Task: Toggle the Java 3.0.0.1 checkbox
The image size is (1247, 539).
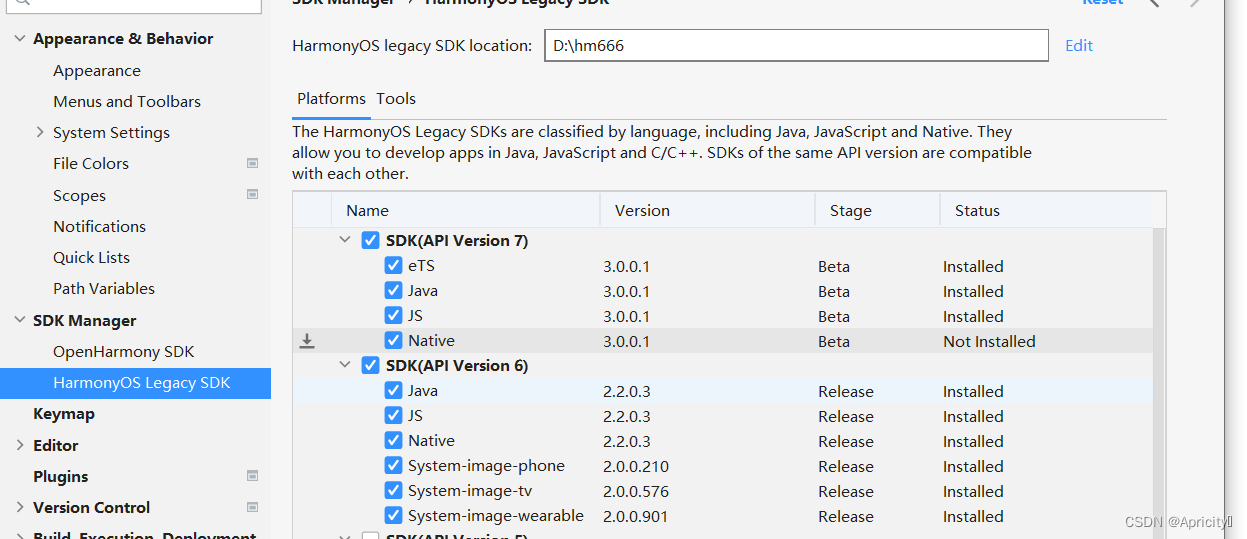Action: 393,291
